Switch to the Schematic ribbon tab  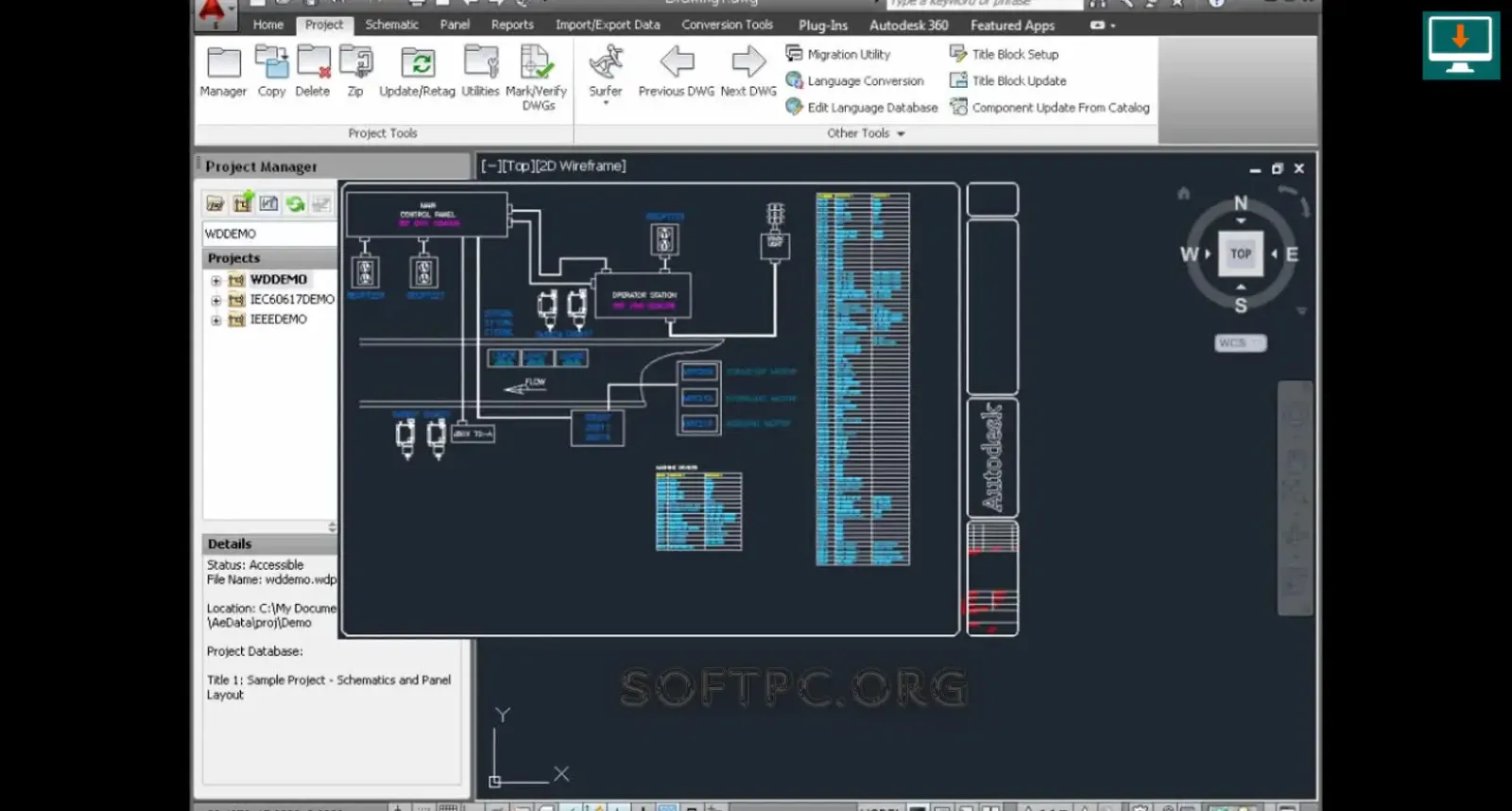pyautogui.click(x=391, y=25)
